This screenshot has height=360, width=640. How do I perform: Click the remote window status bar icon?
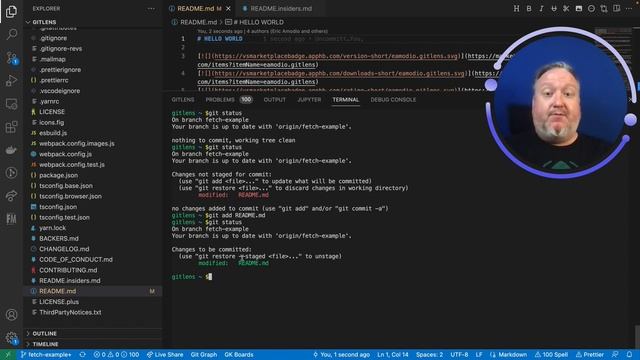click(x=7, y=355)
